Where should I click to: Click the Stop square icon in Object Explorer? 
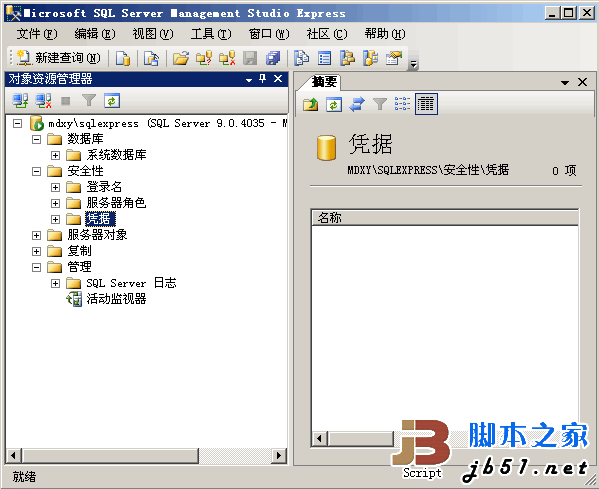[66, 101]
